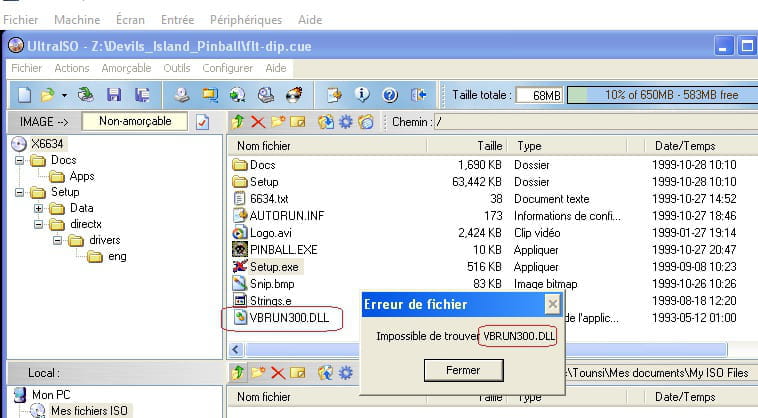The height and width of the screenshot is (418, 758).
Task: Click the red X delete icon in image pane toolbar
Action: click(x=258, y=122)
